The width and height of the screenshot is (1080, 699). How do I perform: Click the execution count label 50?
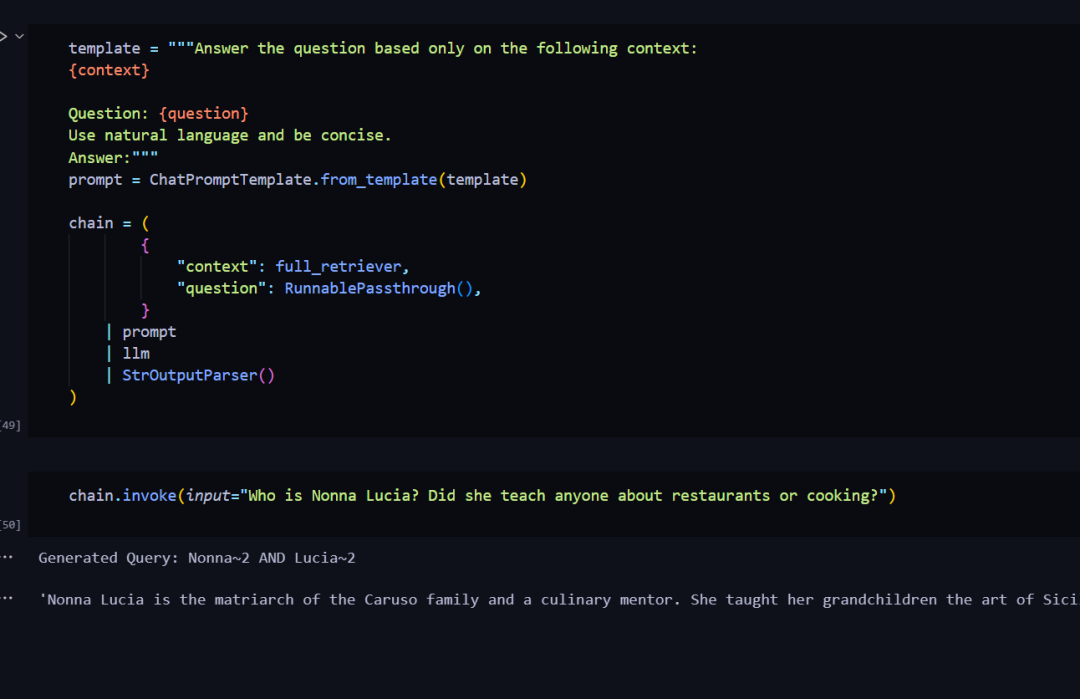pyautogui.click(x=10, y=525)
